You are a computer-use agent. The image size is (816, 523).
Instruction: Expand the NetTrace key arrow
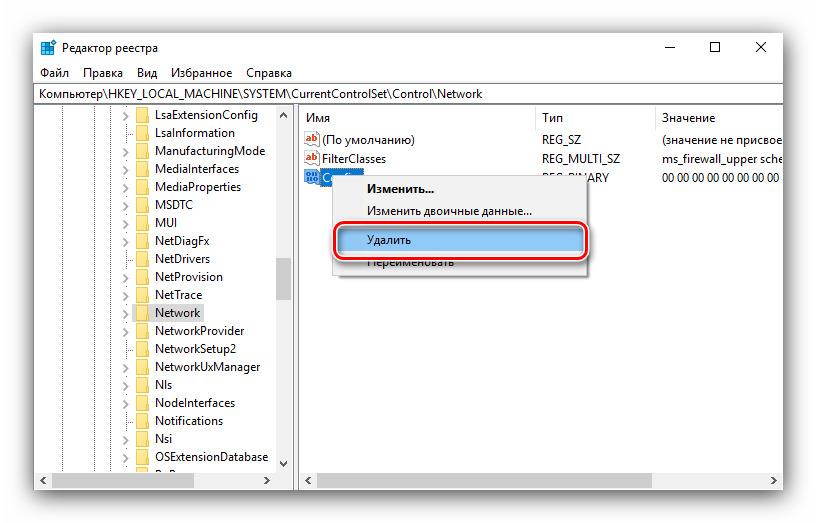125,295
